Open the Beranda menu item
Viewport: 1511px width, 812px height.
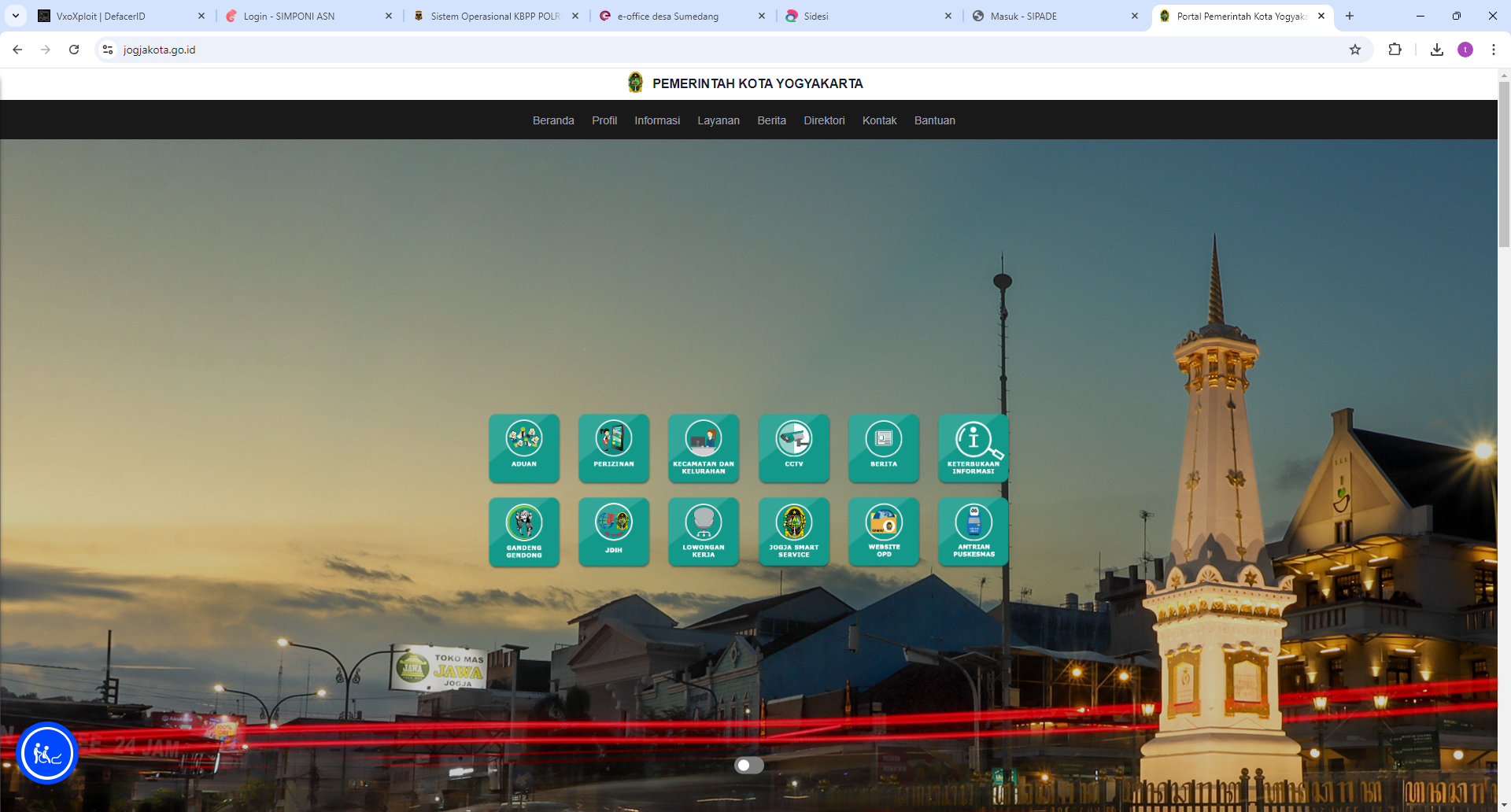[x=553, y=120]
